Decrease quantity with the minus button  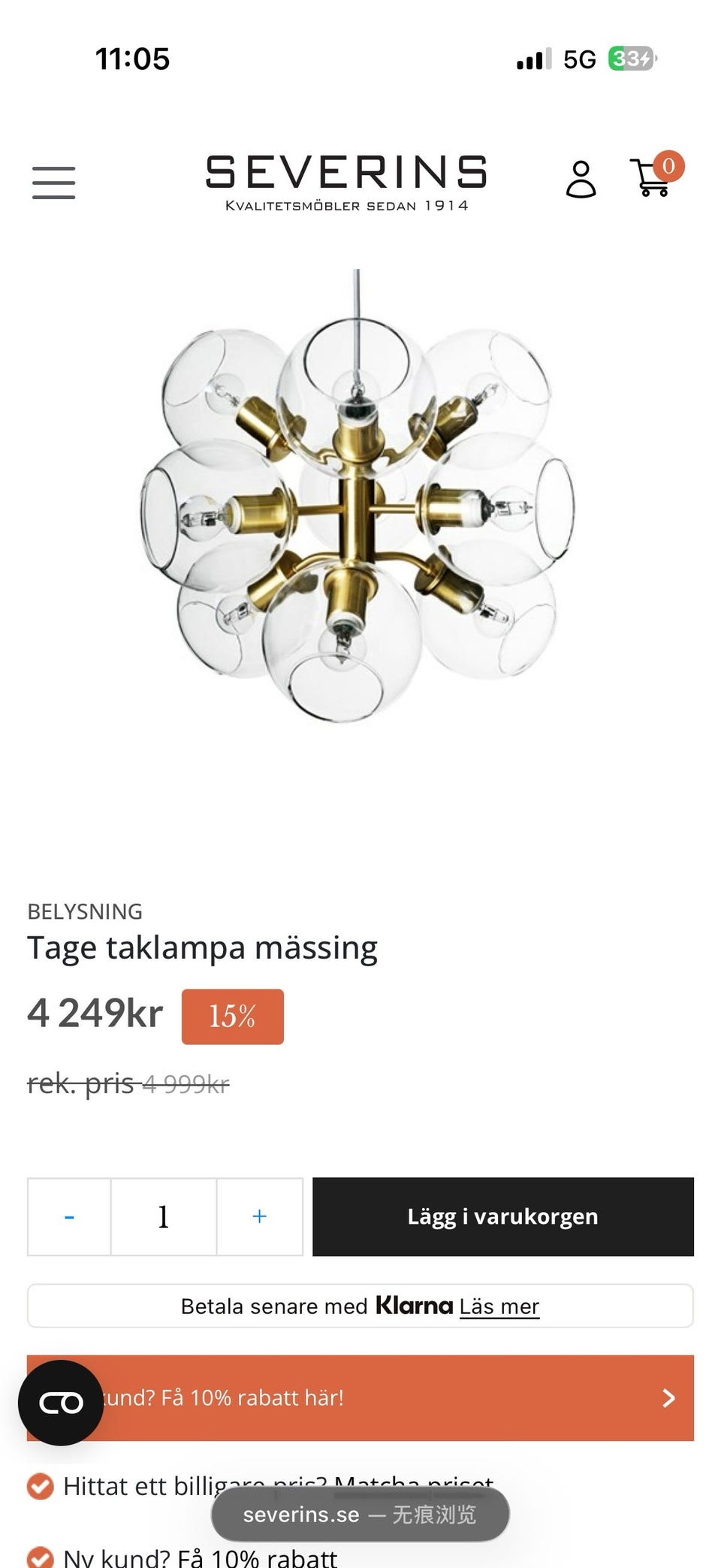coord(69,1216)
